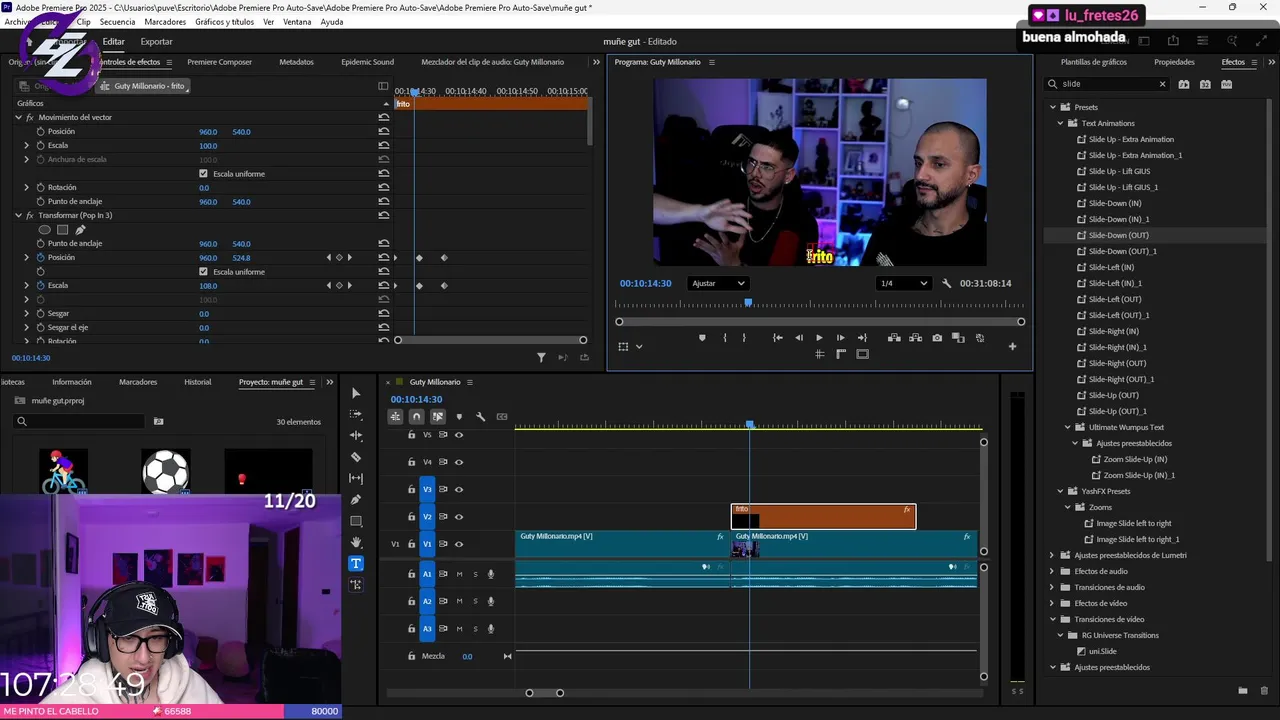Image resolution: width=1280 pixels, height=720 pixels.
Task: Click Program monitor playhead marker
Action: 748,303
